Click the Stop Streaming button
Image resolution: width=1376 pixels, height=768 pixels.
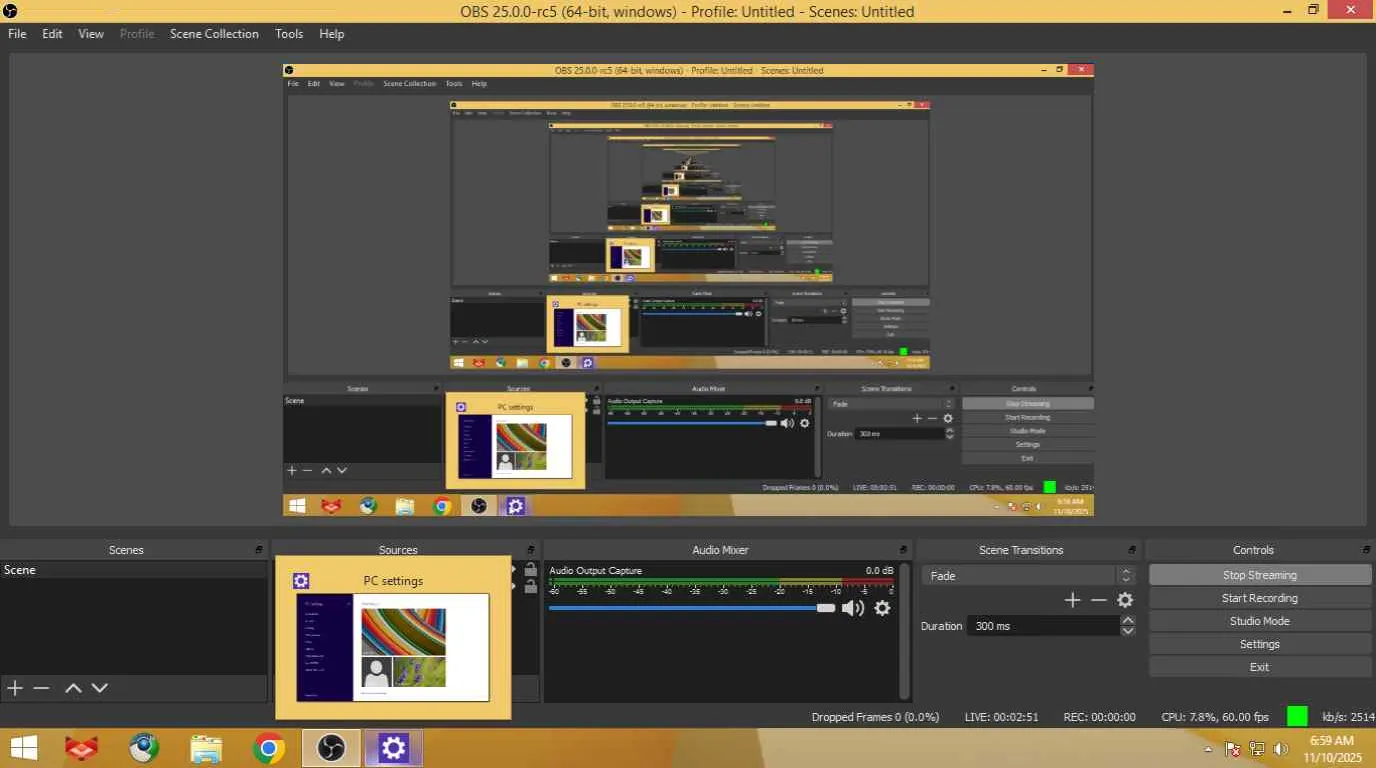pyautogui.click(x=1260, y=575)
